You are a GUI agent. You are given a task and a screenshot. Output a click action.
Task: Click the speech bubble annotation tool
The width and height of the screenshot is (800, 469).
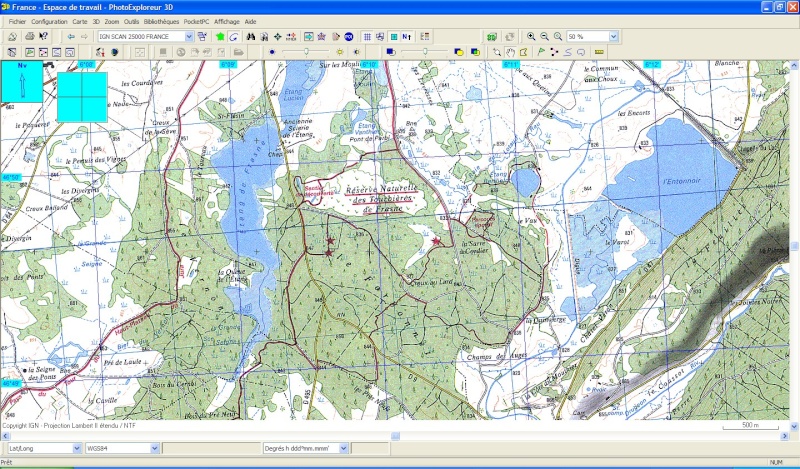581,52
